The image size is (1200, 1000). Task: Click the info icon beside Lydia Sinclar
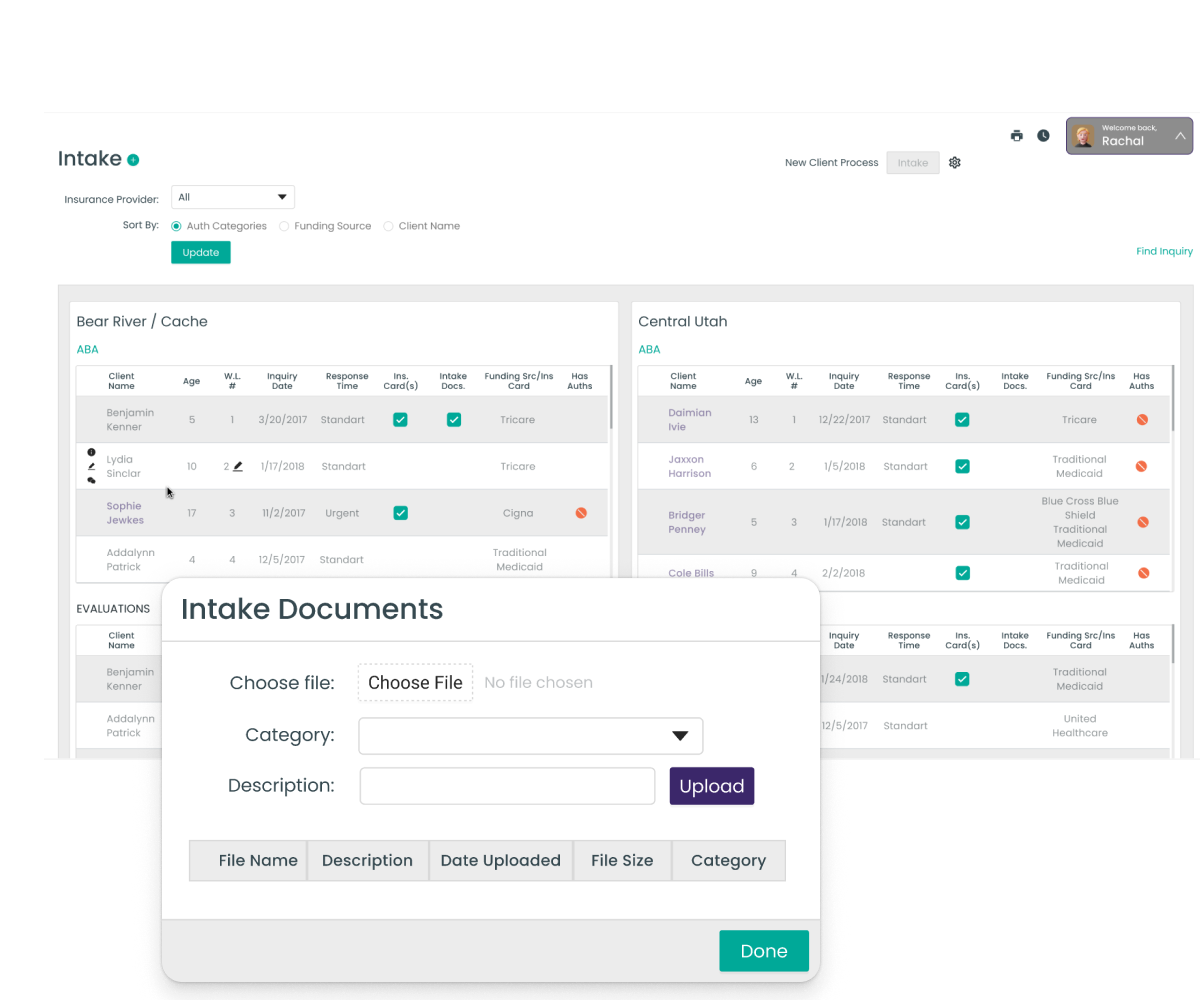pos(92,452)
